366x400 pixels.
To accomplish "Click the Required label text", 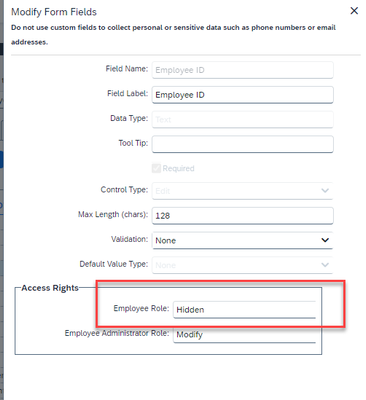I will tap(178, 168).
